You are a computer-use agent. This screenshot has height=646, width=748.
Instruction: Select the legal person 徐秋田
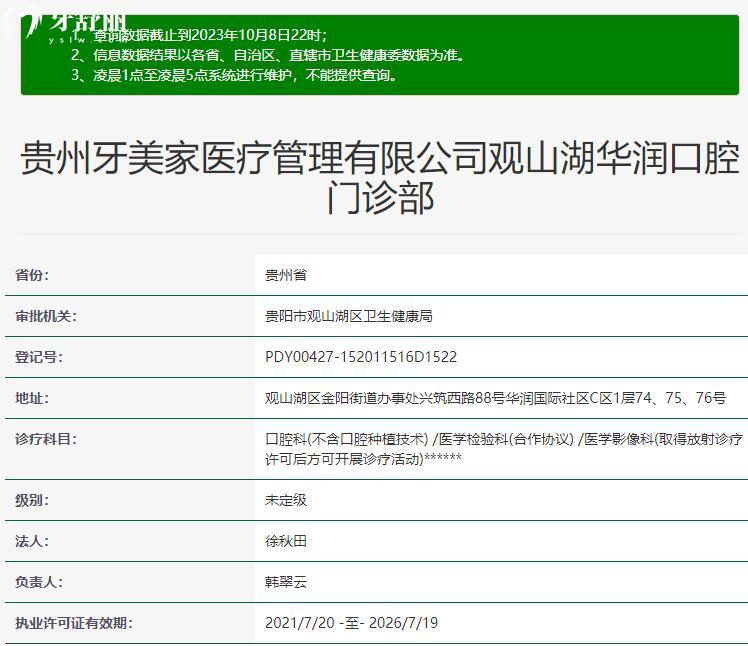pos(286,542)
